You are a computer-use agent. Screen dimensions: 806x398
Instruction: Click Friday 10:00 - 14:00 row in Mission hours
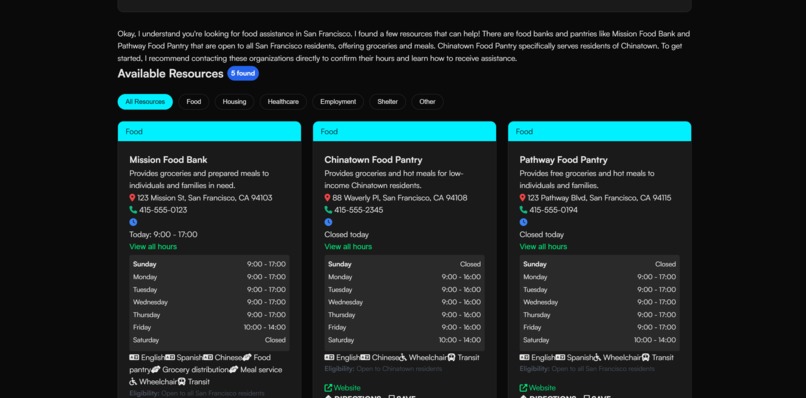[x=209, y=328]
